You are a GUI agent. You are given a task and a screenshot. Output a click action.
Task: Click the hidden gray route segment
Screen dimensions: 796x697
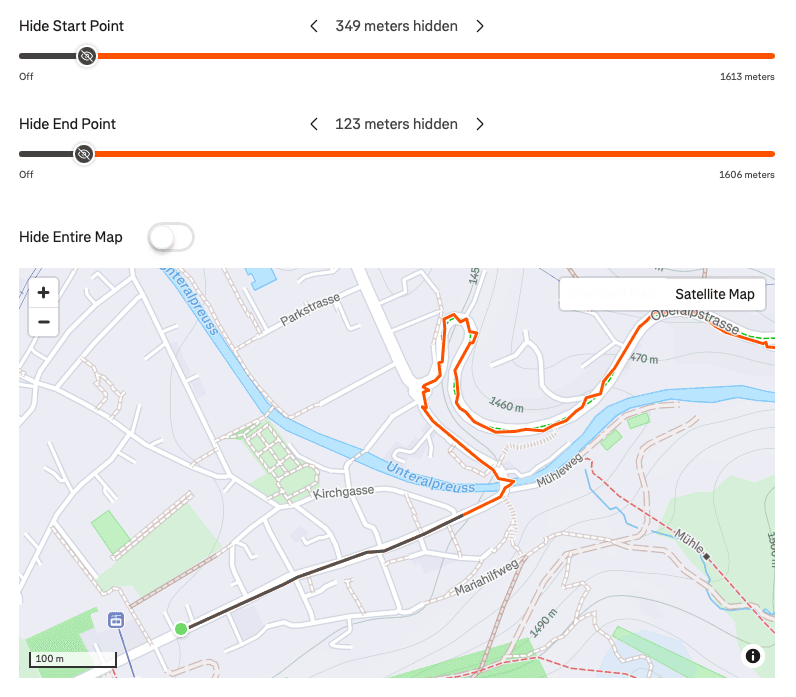(340, 562)
